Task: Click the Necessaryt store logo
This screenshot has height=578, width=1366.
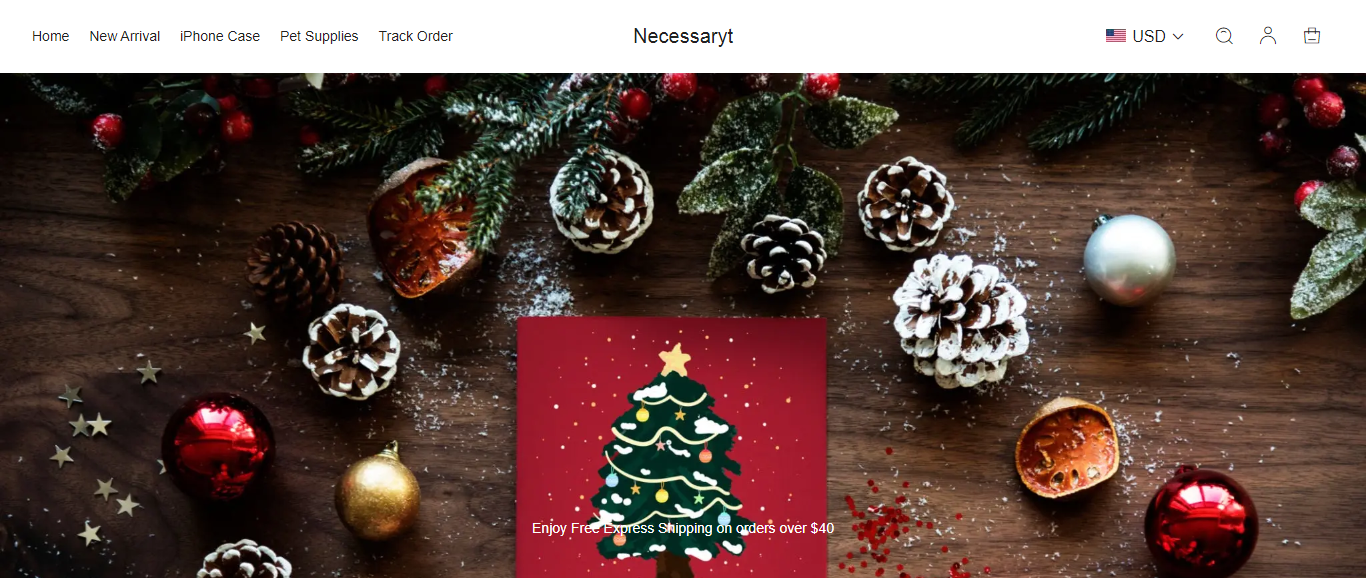Action: (683, 36)
